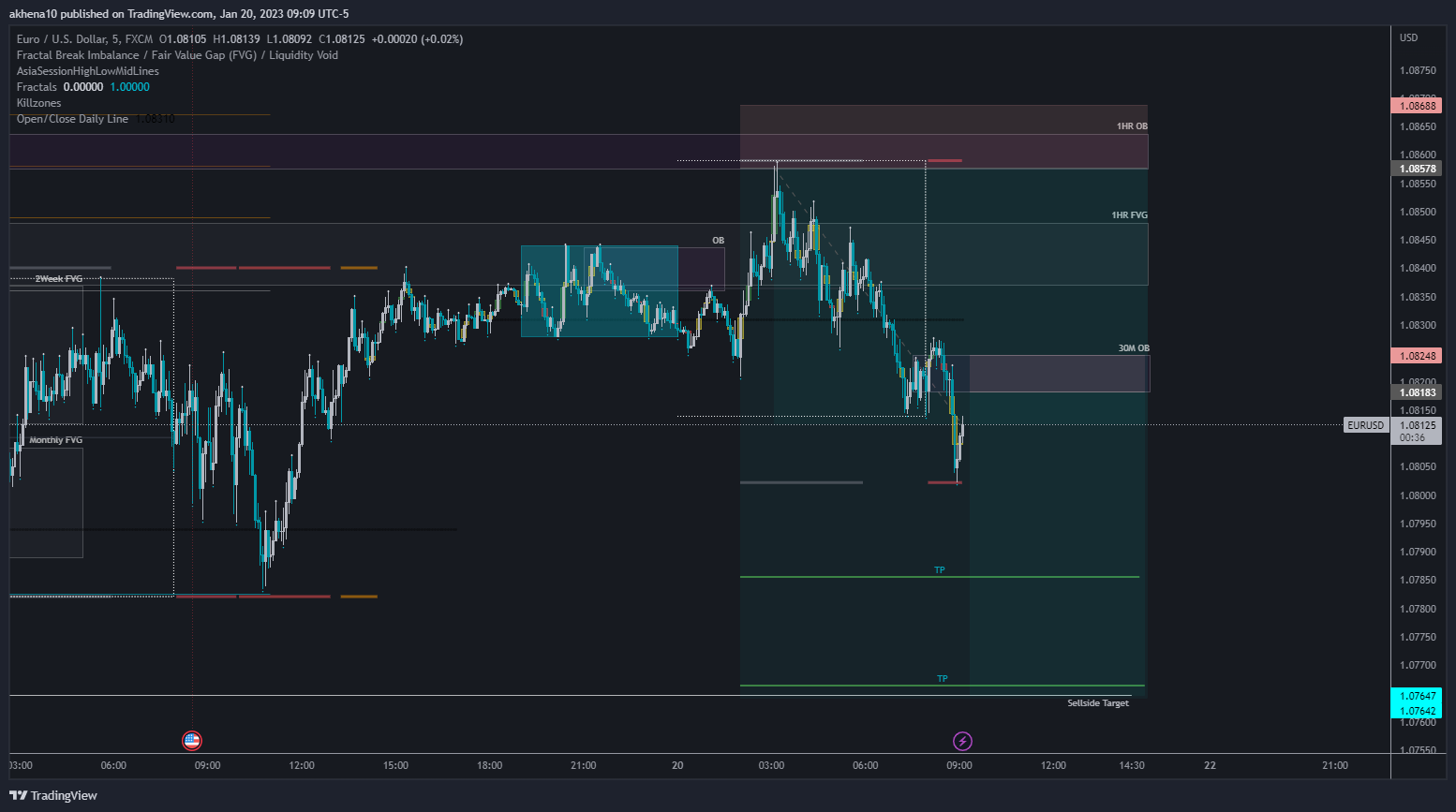The height and width of the screenshot is (812, 1456).
Task: Click the 1.07850 price axis value
Action: coord(1418,580)
